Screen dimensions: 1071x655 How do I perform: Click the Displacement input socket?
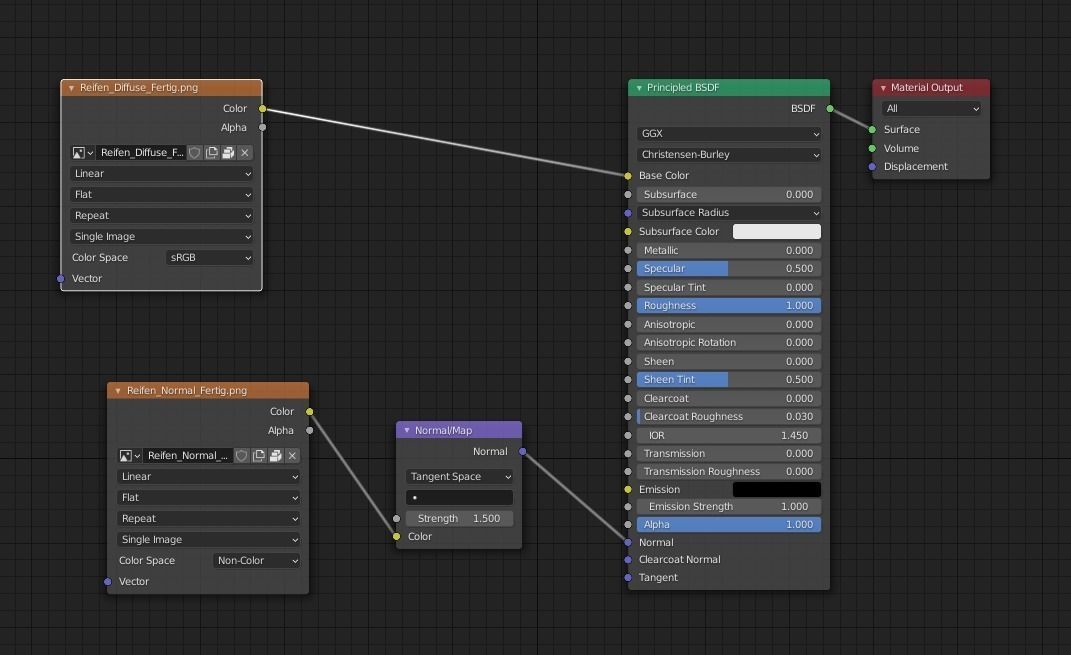click(872, 167)
